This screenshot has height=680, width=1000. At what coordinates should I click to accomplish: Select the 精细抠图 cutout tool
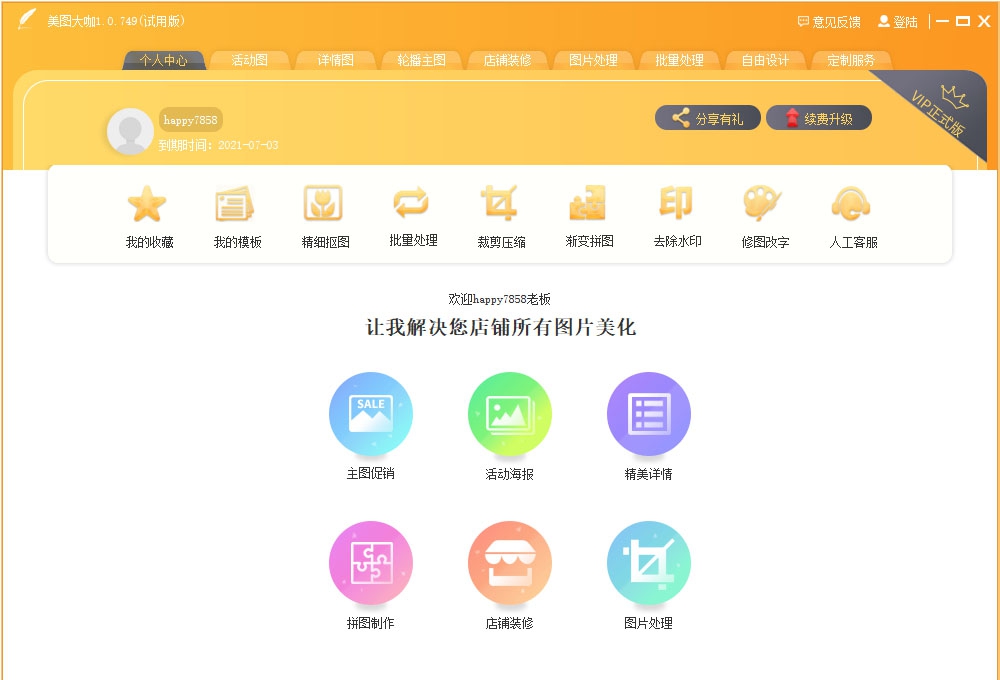(324, 215)
